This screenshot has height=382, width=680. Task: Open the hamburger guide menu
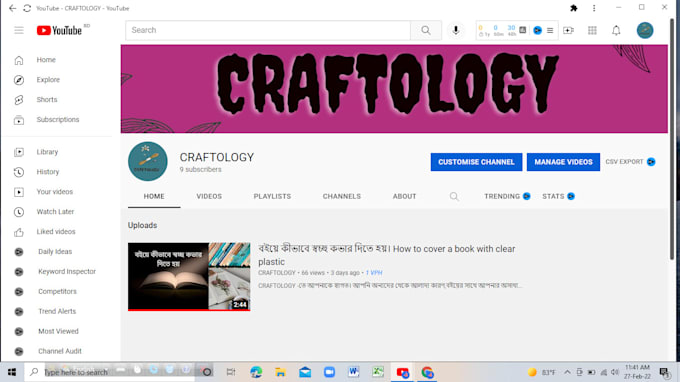(19, 30)
